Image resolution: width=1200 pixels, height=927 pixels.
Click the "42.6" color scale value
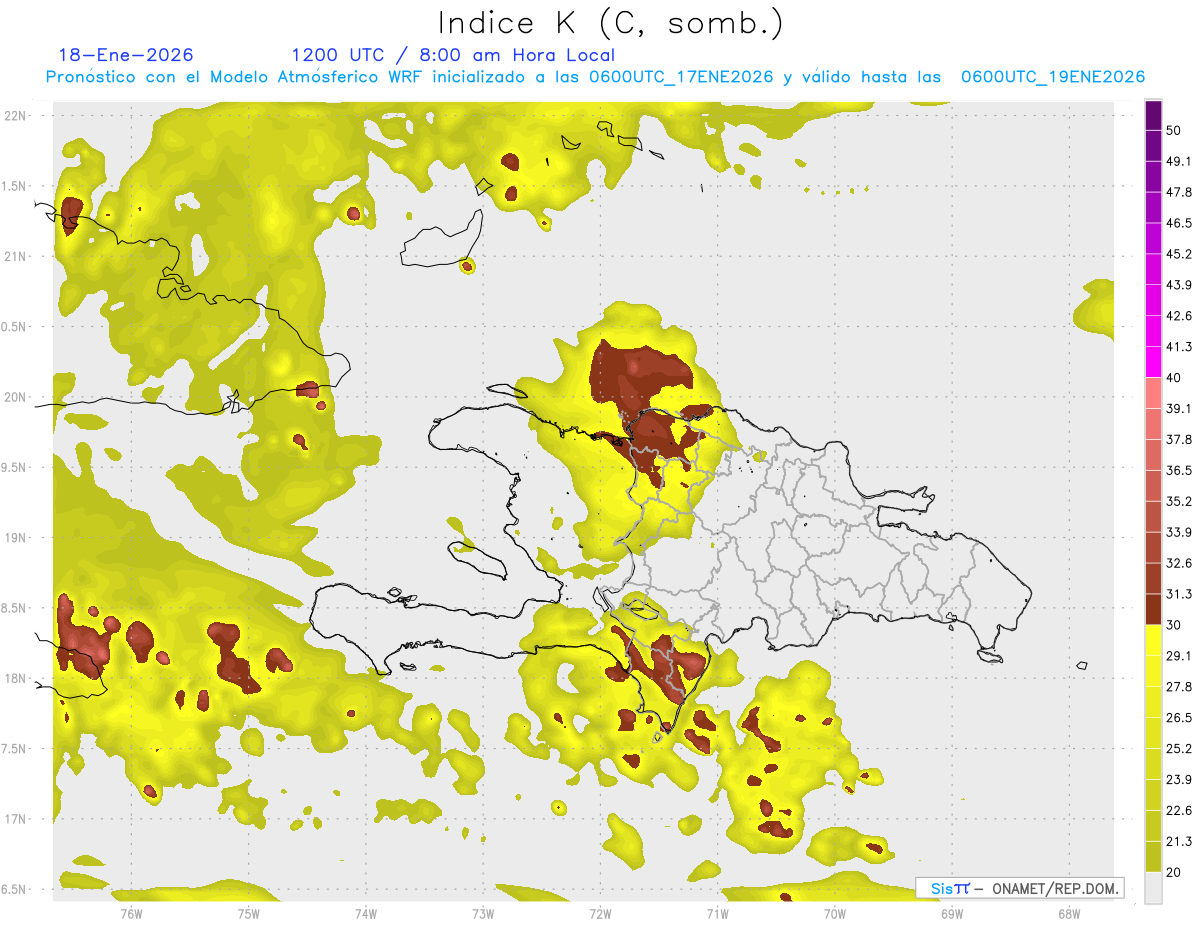tap(1179, 316)
